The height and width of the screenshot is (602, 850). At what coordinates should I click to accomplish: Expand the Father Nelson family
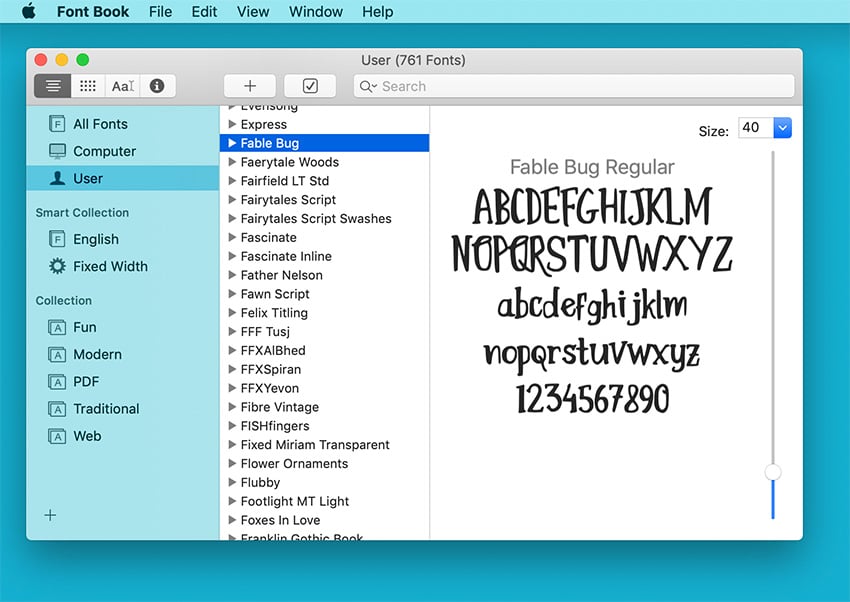(x=232, y=275)
